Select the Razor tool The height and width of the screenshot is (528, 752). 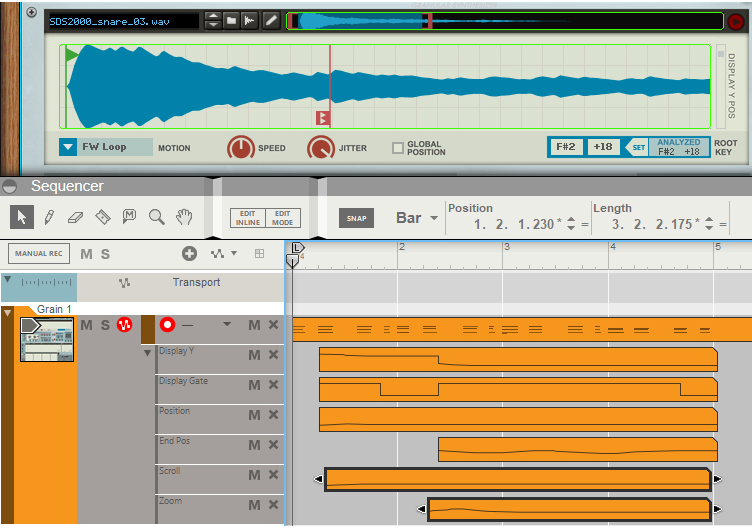pyautogui.click(x=102, y=217)
